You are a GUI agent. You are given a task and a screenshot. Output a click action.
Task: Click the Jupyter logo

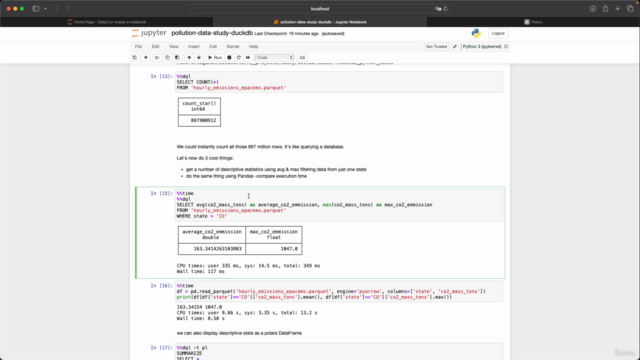149,33
